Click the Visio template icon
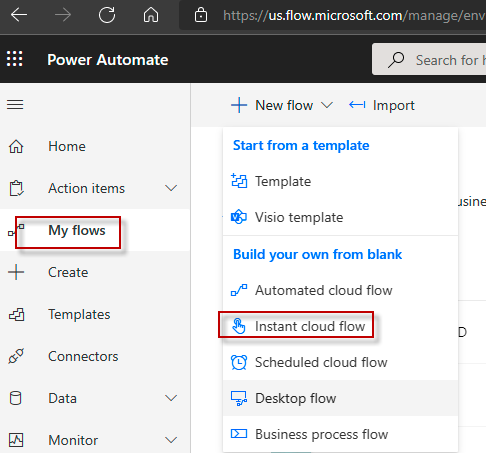This screenshot has height=453, width=486. (239, 217)
